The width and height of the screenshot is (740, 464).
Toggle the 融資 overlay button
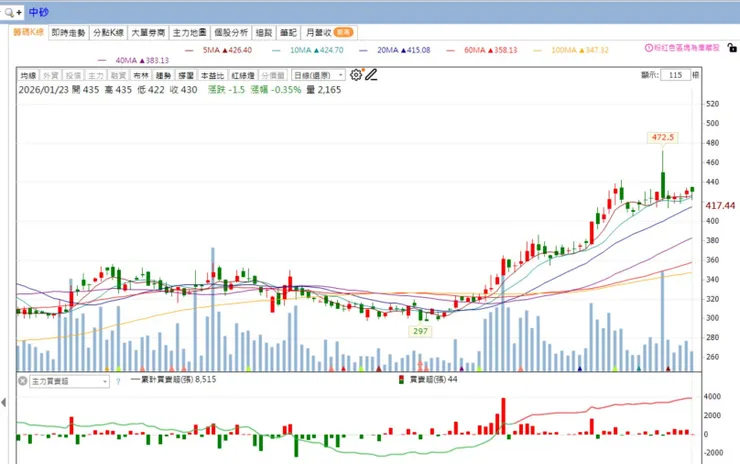[x=118, y=76]
